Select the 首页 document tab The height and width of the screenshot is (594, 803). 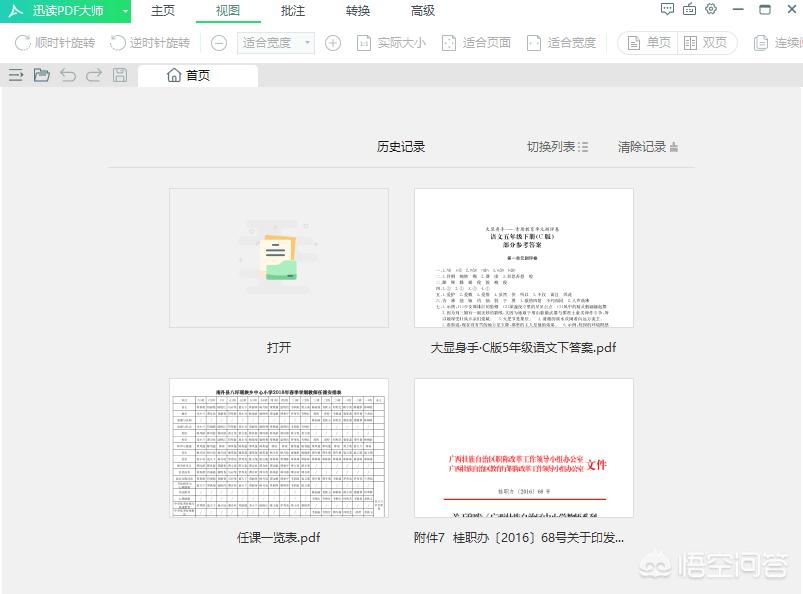(x=198, y=76)
